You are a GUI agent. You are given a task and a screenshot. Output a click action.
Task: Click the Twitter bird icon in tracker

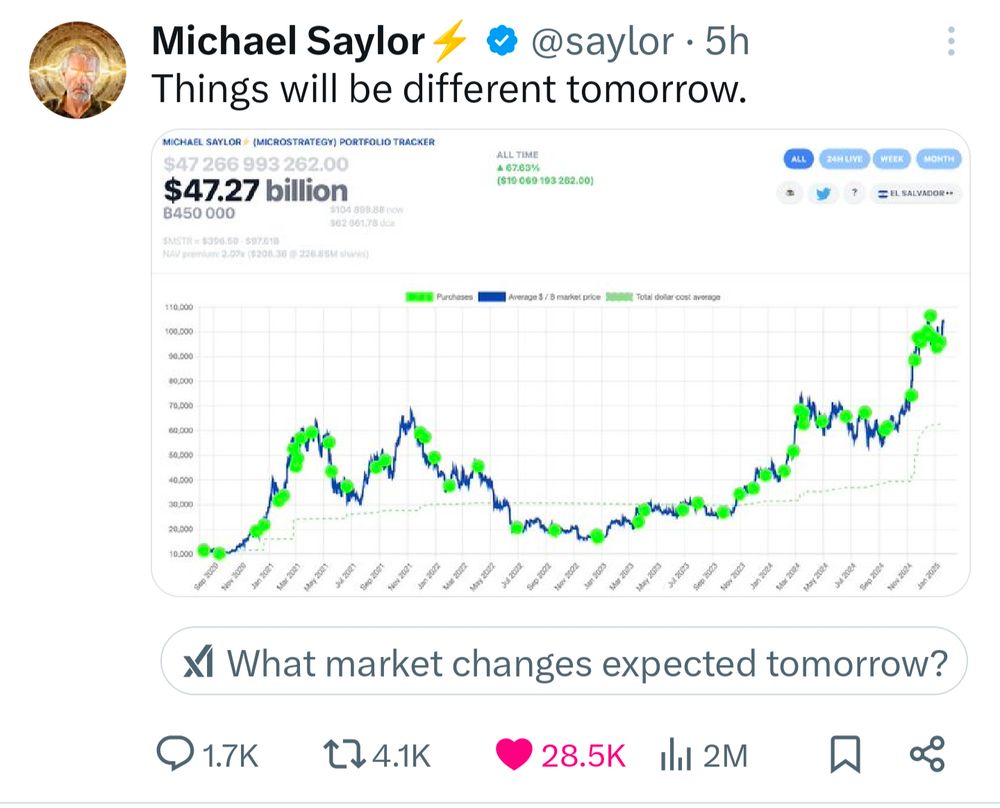(823, 193)
